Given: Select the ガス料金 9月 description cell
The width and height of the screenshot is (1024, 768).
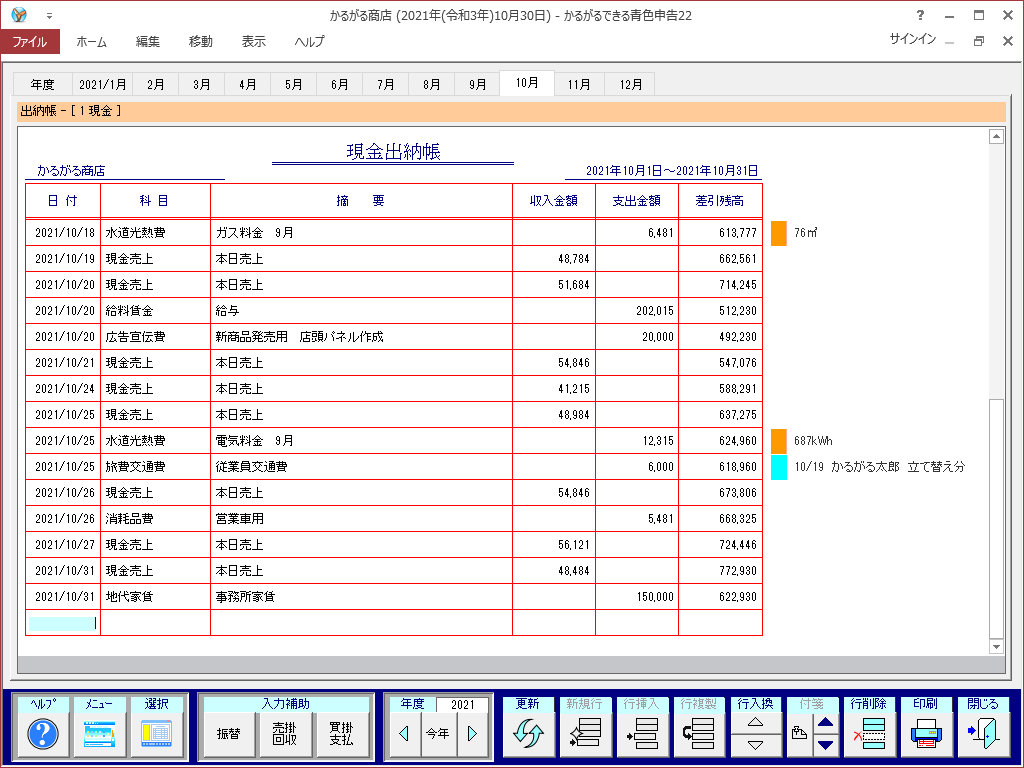Looking at the screenshot, I should coord(361,233).
